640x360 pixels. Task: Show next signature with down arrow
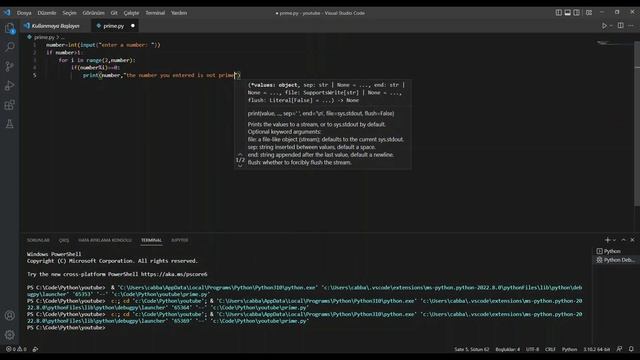pyautogui.click(x=240, y=165)
